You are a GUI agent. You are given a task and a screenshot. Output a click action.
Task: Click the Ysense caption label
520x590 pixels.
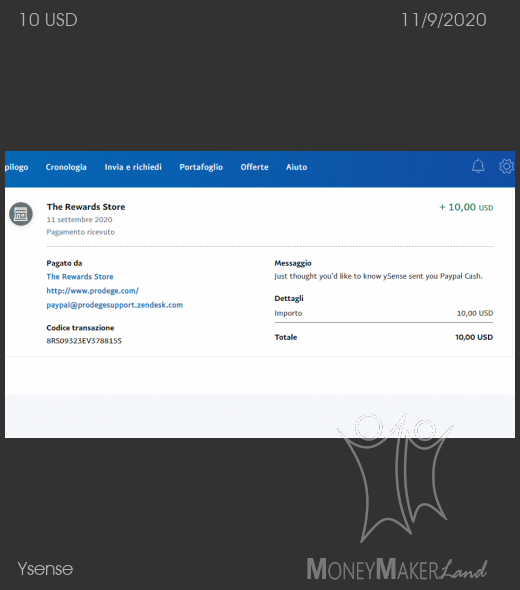click(x=45, y=569)
